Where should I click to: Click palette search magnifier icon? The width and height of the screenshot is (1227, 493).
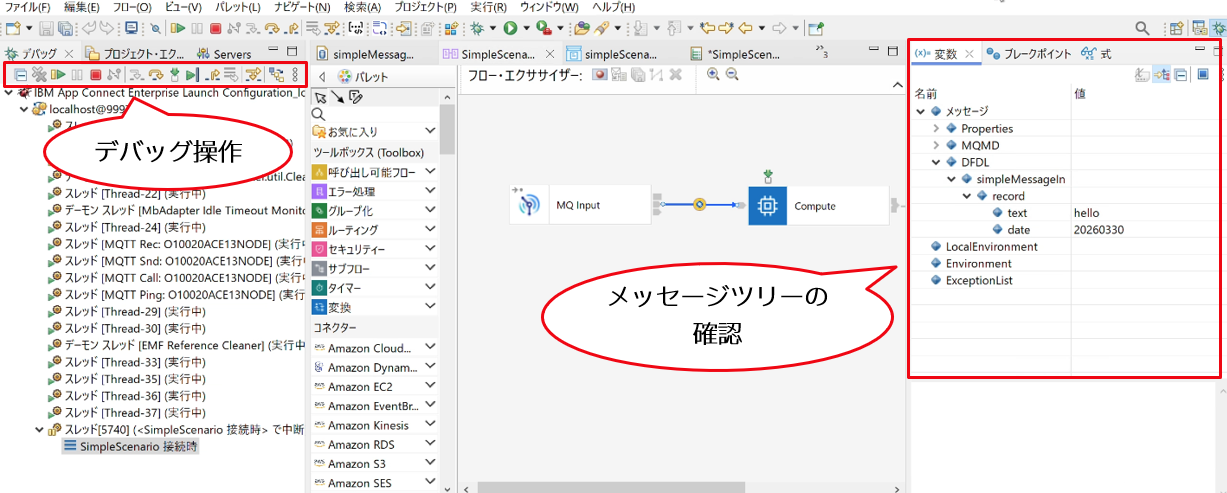[x=319, y=115]
